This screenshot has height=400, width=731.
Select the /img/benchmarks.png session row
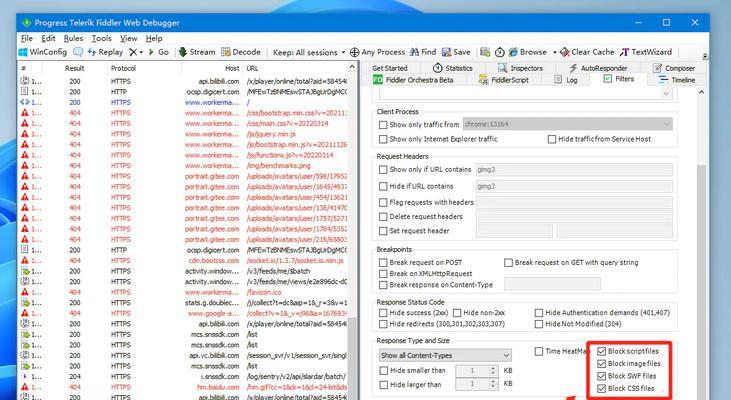pos(184,166)
